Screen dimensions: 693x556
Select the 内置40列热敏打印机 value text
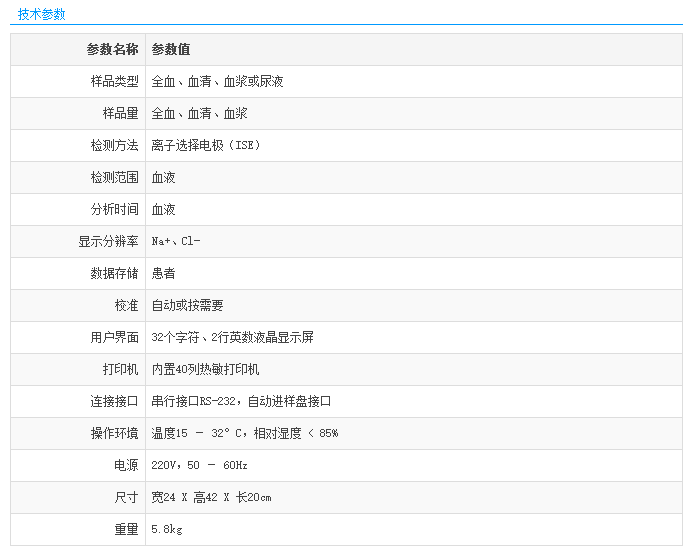tap(205, 369)
